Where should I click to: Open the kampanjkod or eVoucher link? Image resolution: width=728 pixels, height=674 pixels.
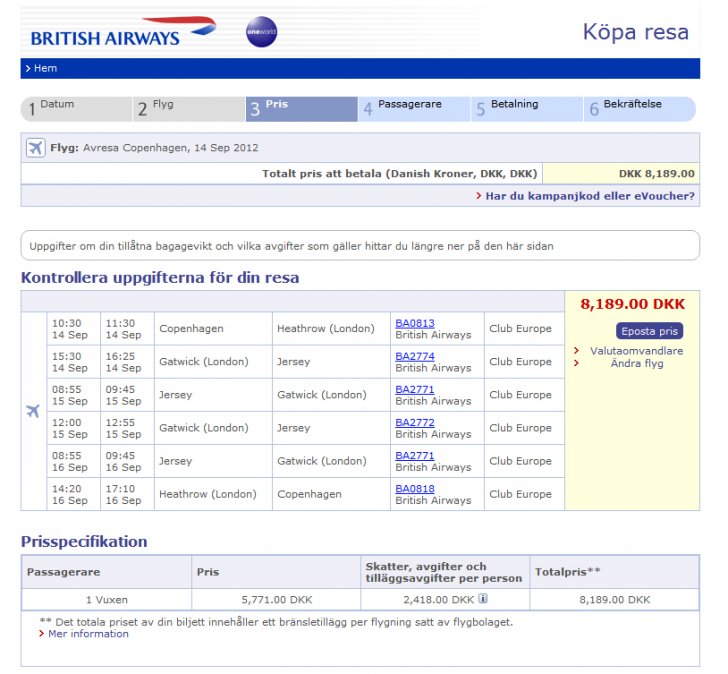pos(590,196)
